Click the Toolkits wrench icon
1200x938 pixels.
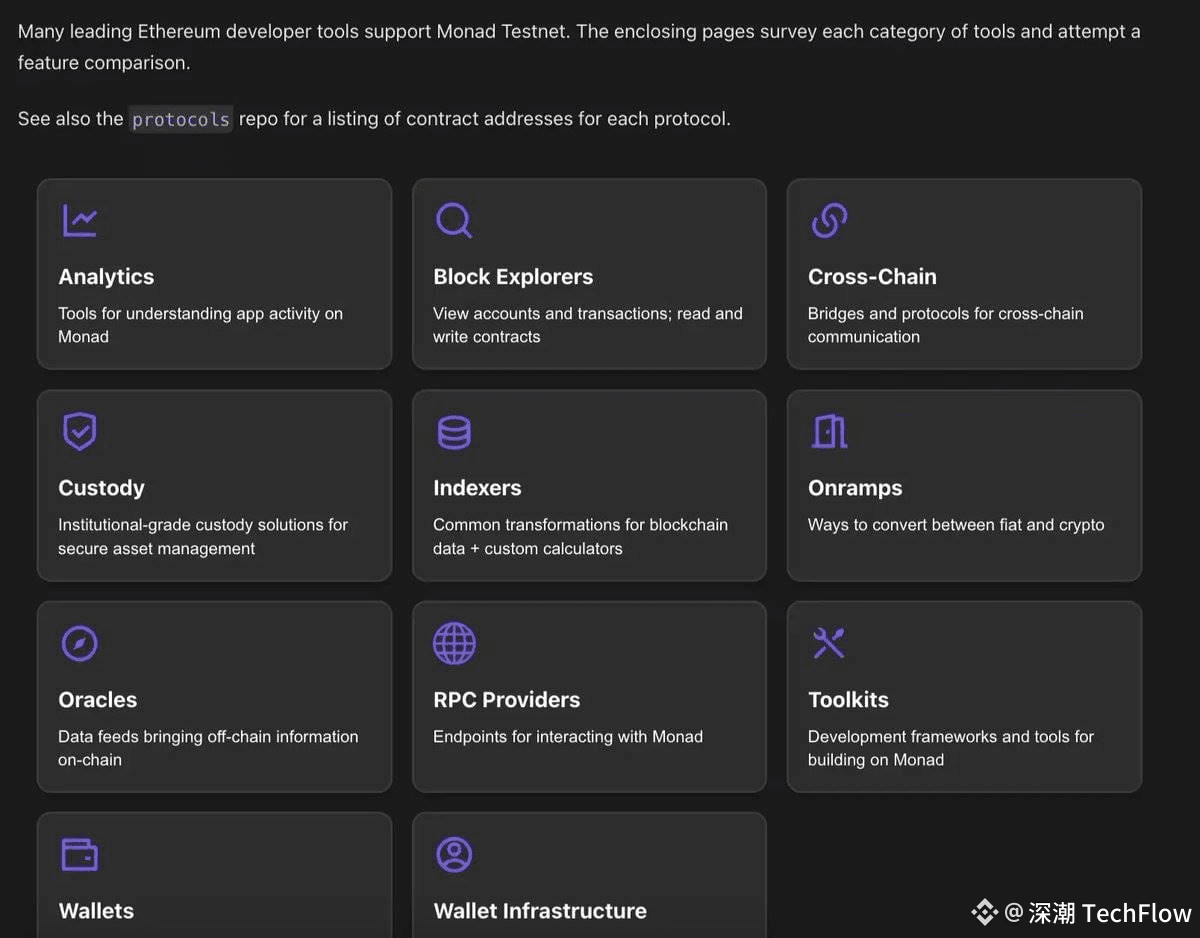point(829,643)
